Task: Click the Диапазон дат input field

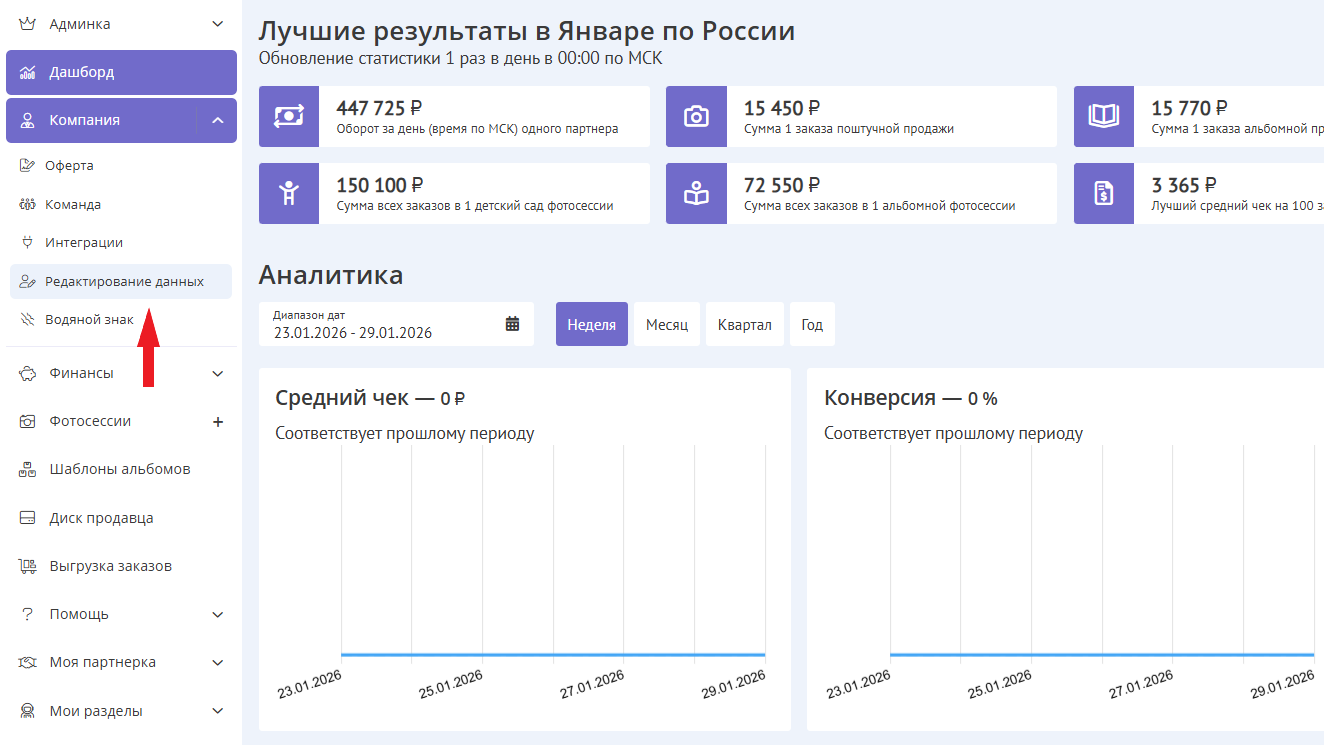Action: coord(385,324)
